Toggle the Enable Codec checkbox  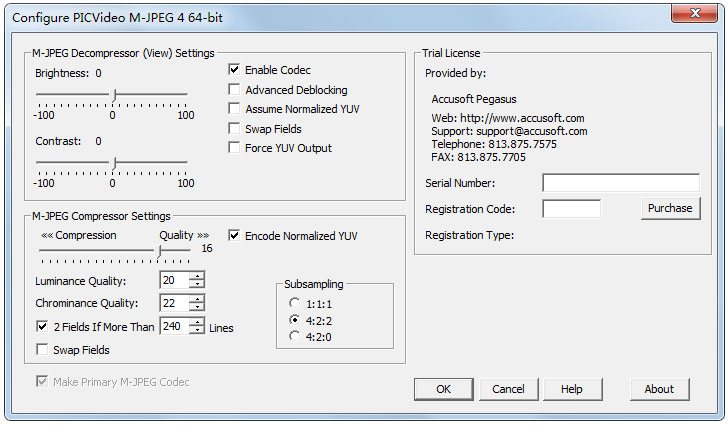pos(234,70)
